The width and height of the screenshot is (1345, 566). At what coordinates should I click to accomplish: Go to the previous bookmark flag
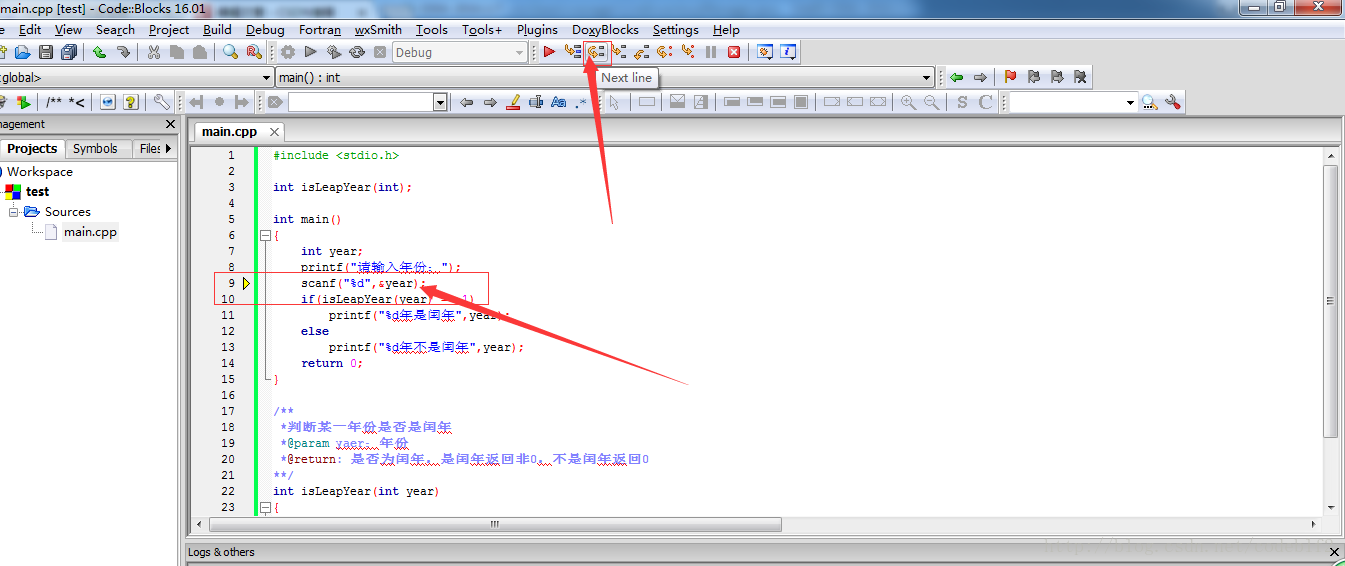click(1033, 77)
